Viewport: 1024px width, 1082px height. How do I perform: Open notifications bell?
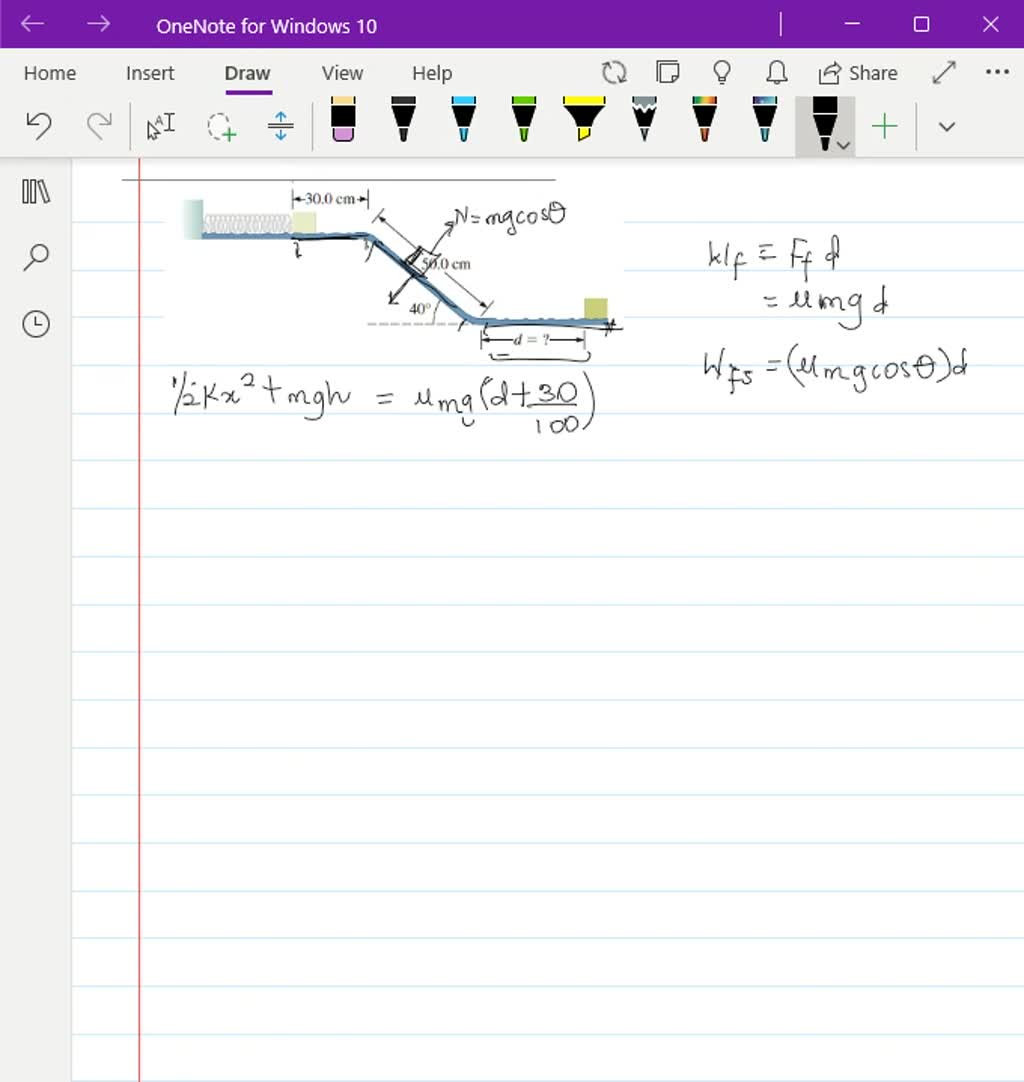click(777, 72)
